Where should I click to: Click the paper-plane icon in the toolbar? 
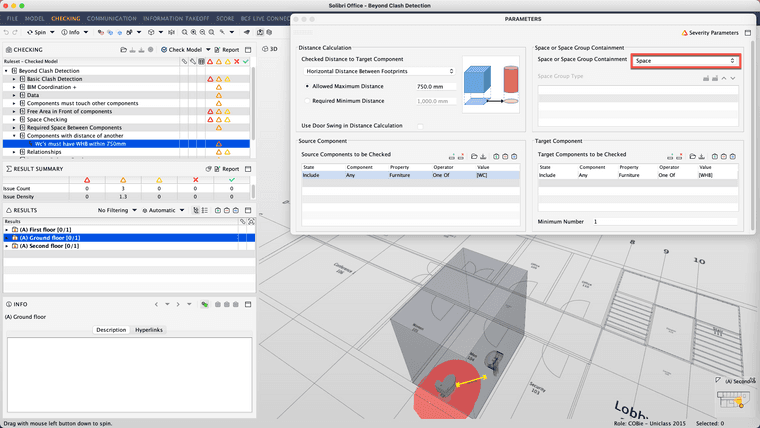pyautogui.click(x=247, y=32)
